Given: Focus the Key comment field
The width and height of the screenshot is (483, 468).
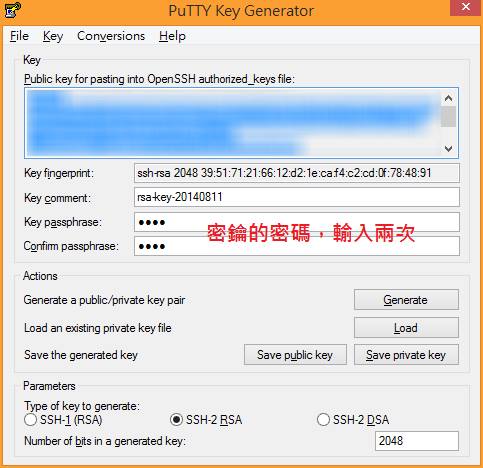Looking at the screenshot, I should (297, 197).
